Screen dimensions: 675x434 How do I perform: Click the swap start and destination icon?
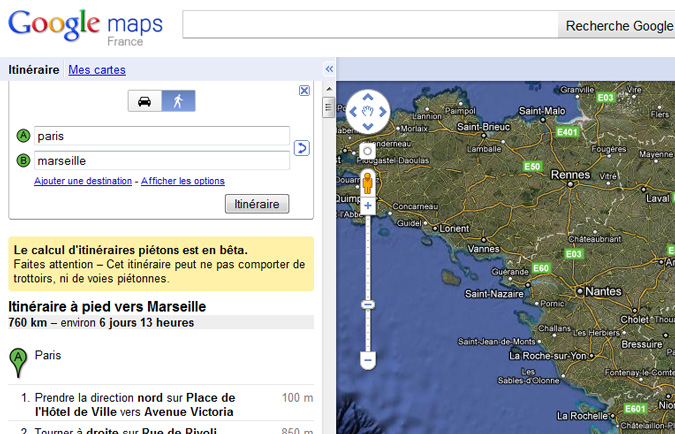(x=302, y=148)
